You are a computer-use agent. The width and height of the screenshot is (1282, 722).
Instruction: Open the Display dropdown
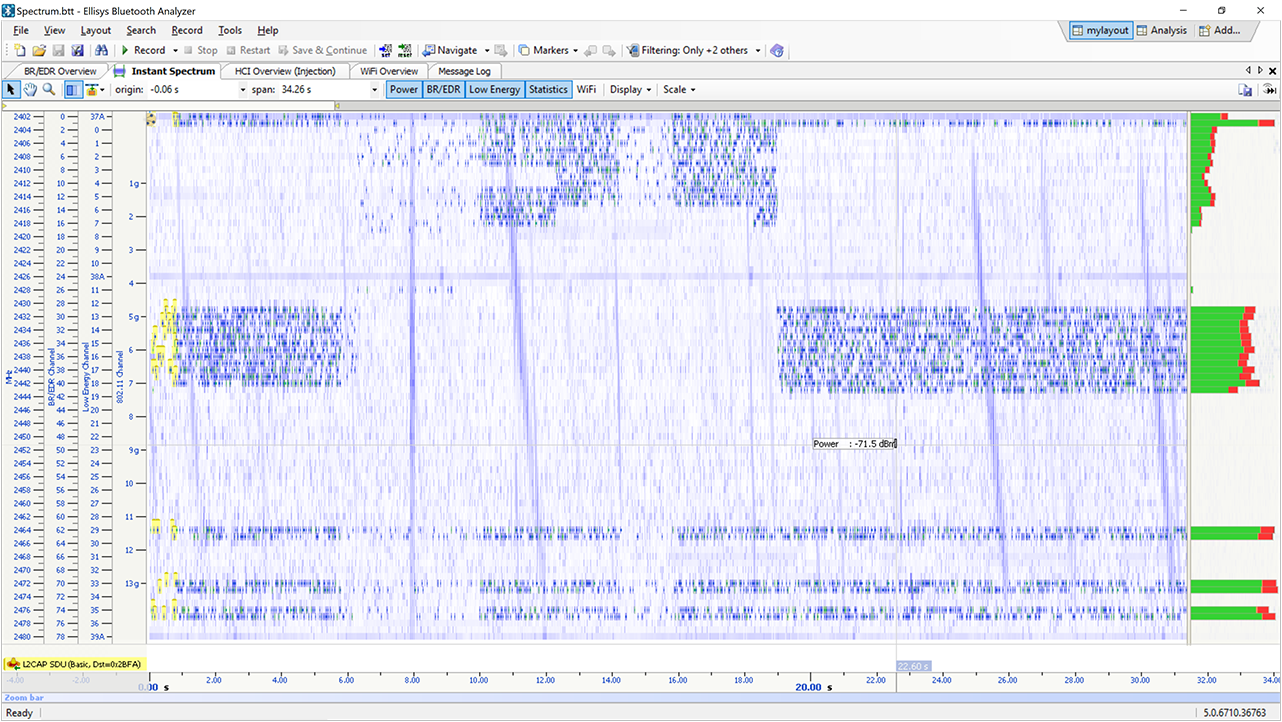[x=630, y=90]
